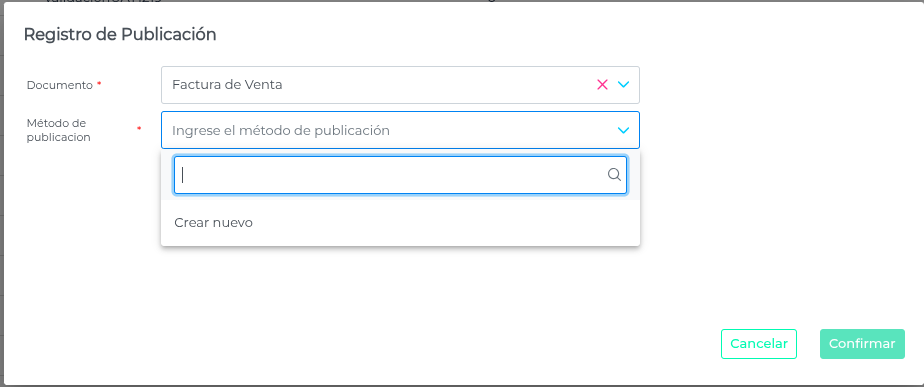Click the magnifier icon in the search box
This screenshot has height=387, width=924.
[614, 175]
